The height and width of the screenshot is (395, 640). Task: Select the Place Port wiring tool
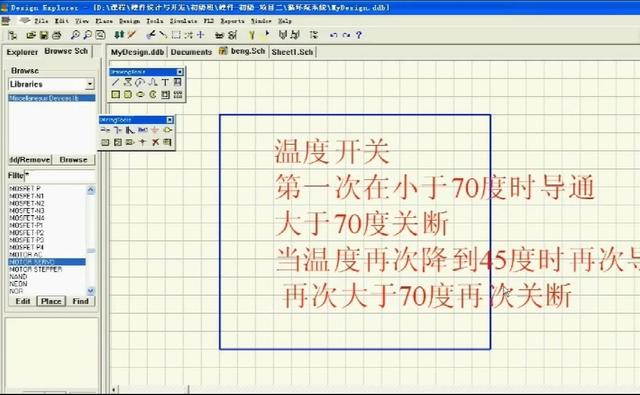point(130,142)
